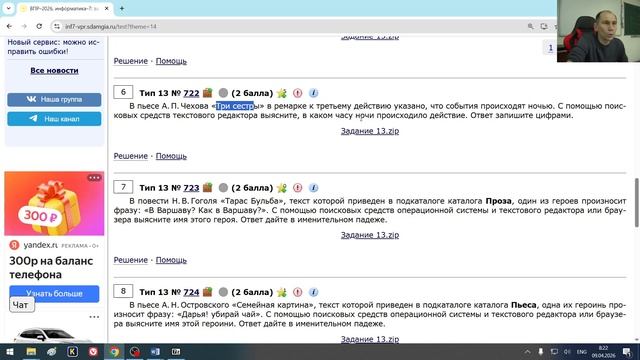
Task: Open the 300 ₽ gift ad image
Action: click(54, 203)
